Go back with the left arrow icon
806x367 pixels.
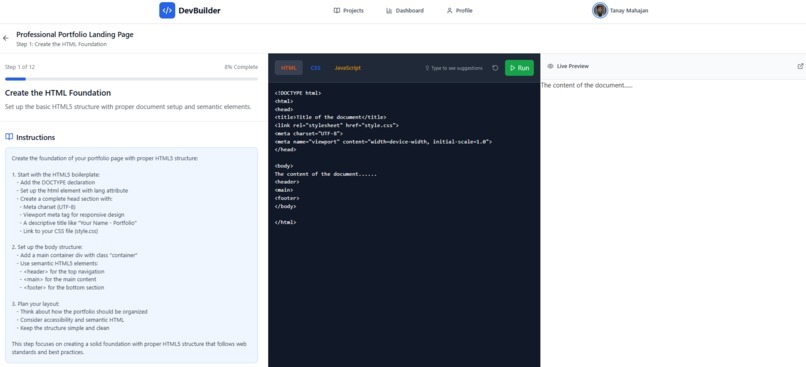coord(6,38)
